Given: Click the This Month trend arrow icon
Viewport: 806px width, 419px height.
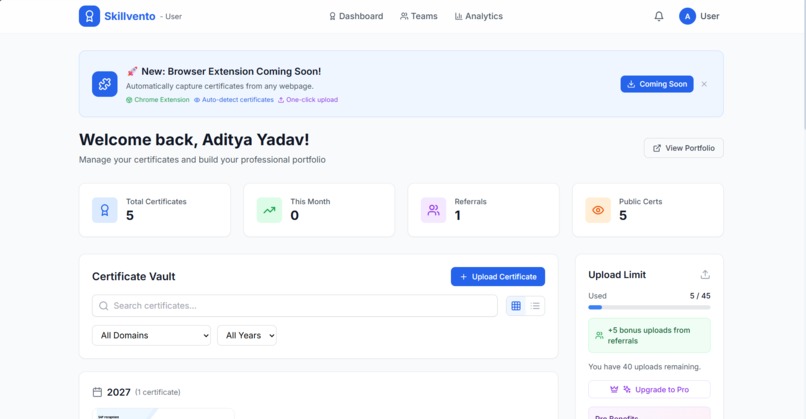Looking at the screenshot, I should point(269,210).
